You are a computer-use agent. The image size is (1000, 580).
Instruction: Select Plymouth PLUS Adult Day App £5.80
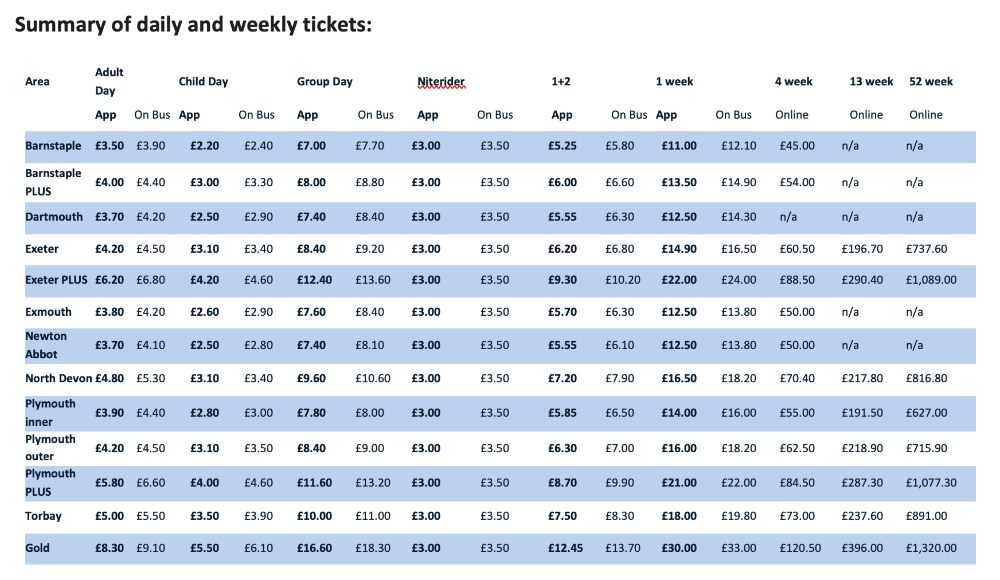[x=109, y=483]
